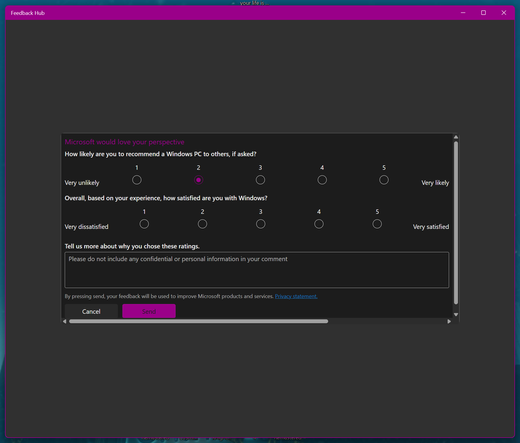Click the horizontal scroll left arrow

click(x=65, y=321)
